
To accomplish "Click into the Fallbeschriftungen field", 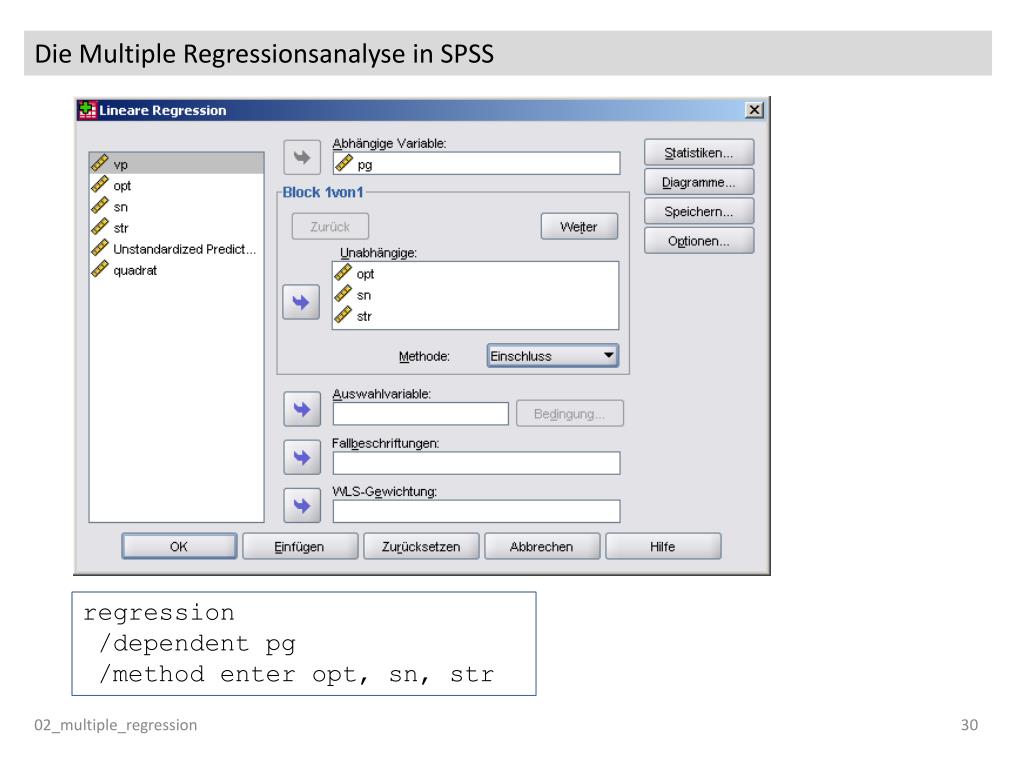I will [x=476, y=463].
